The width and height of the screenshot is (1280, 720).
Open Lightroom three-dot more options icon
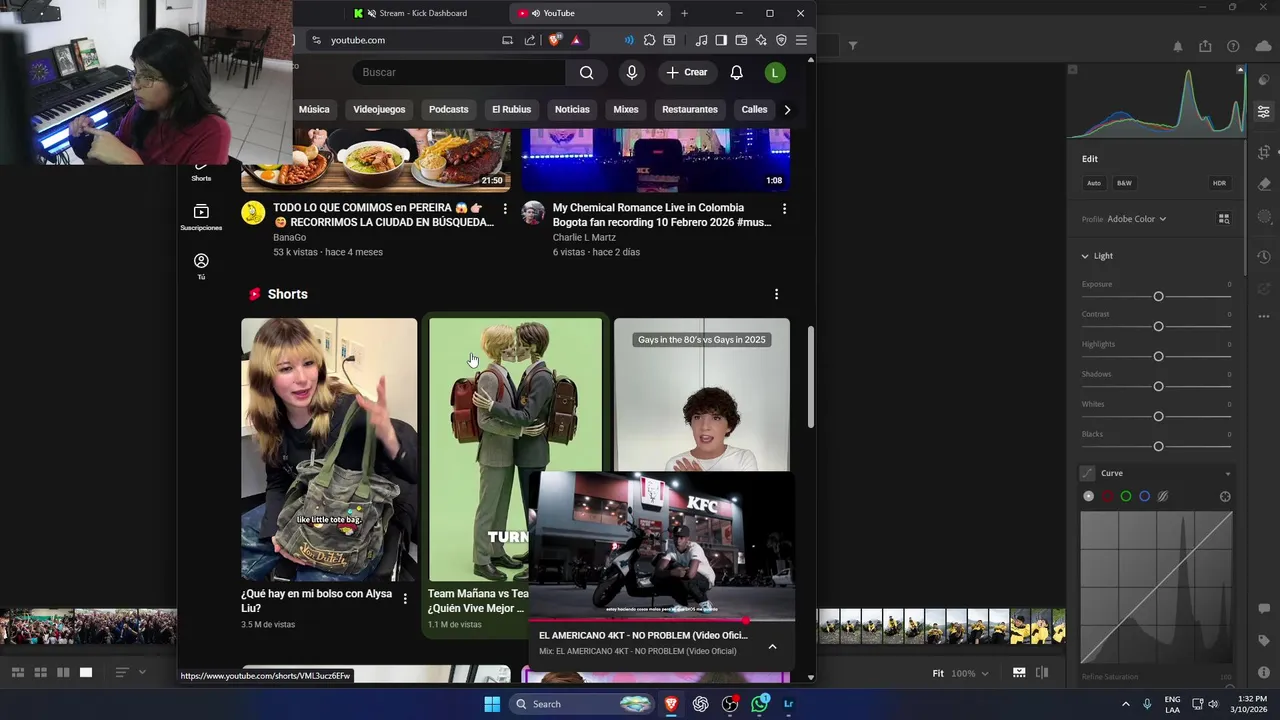pos(1264,316)
